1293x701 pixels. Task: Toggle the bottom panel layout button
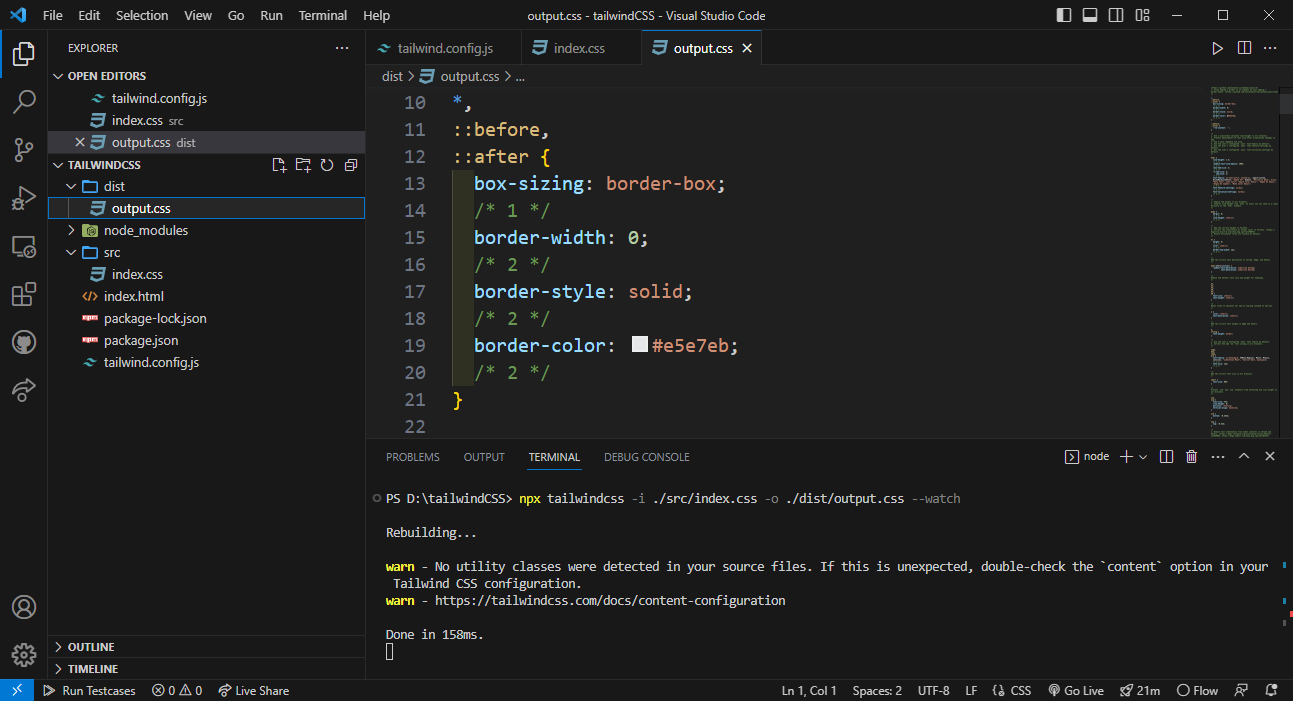pos(1089,15)
